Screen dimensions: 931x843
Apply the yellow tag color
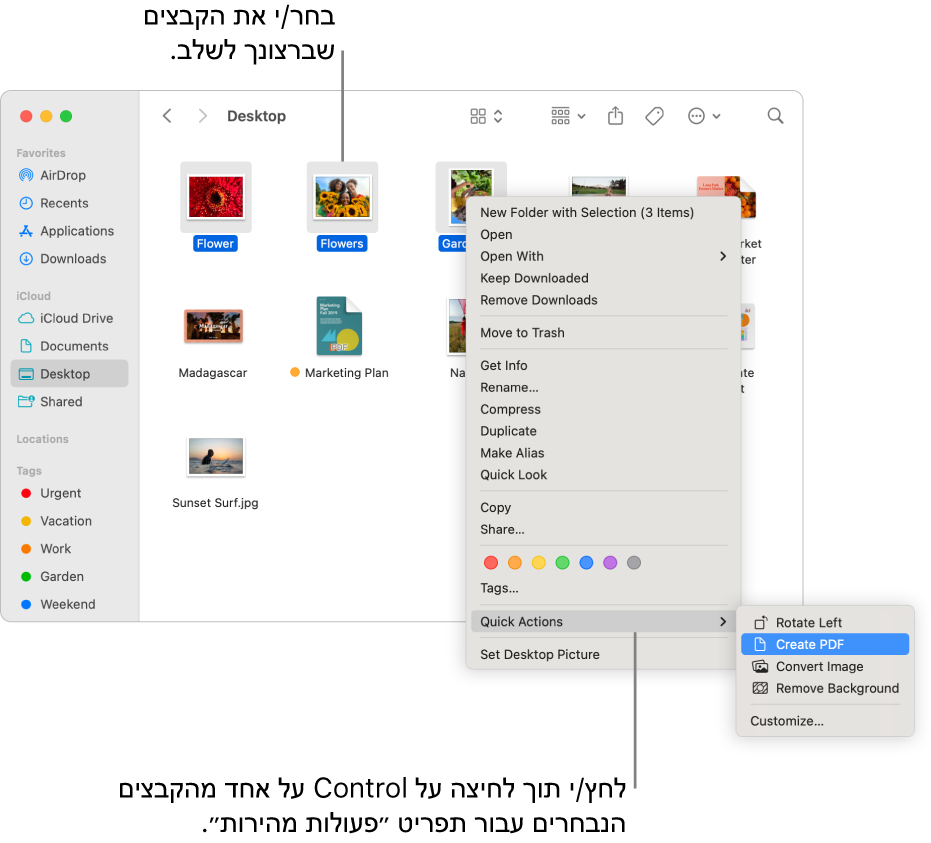pos(539,563)
